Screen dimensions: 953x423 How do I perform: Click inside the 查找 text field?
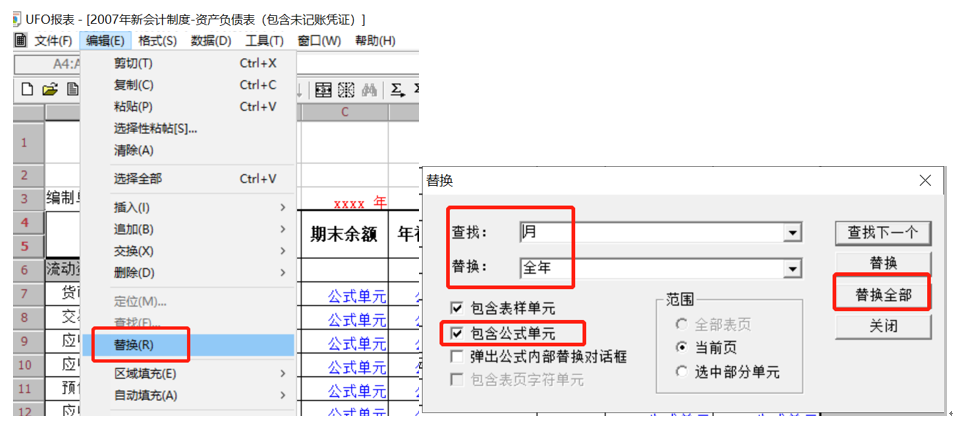[x=650, y=233]
